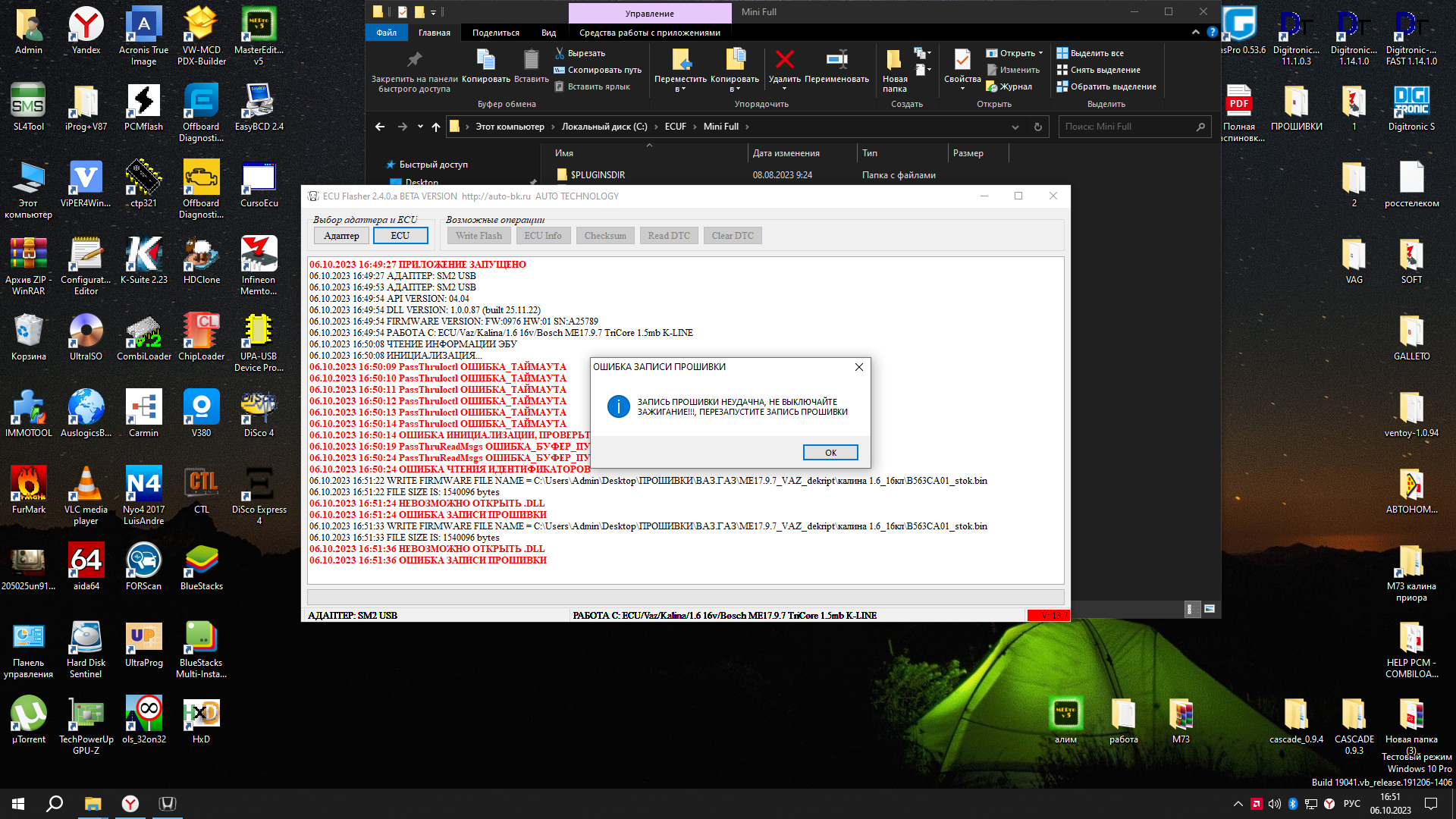
Task: Click the ECU button in ECU Flasher
Action: (x=400, y=236)
